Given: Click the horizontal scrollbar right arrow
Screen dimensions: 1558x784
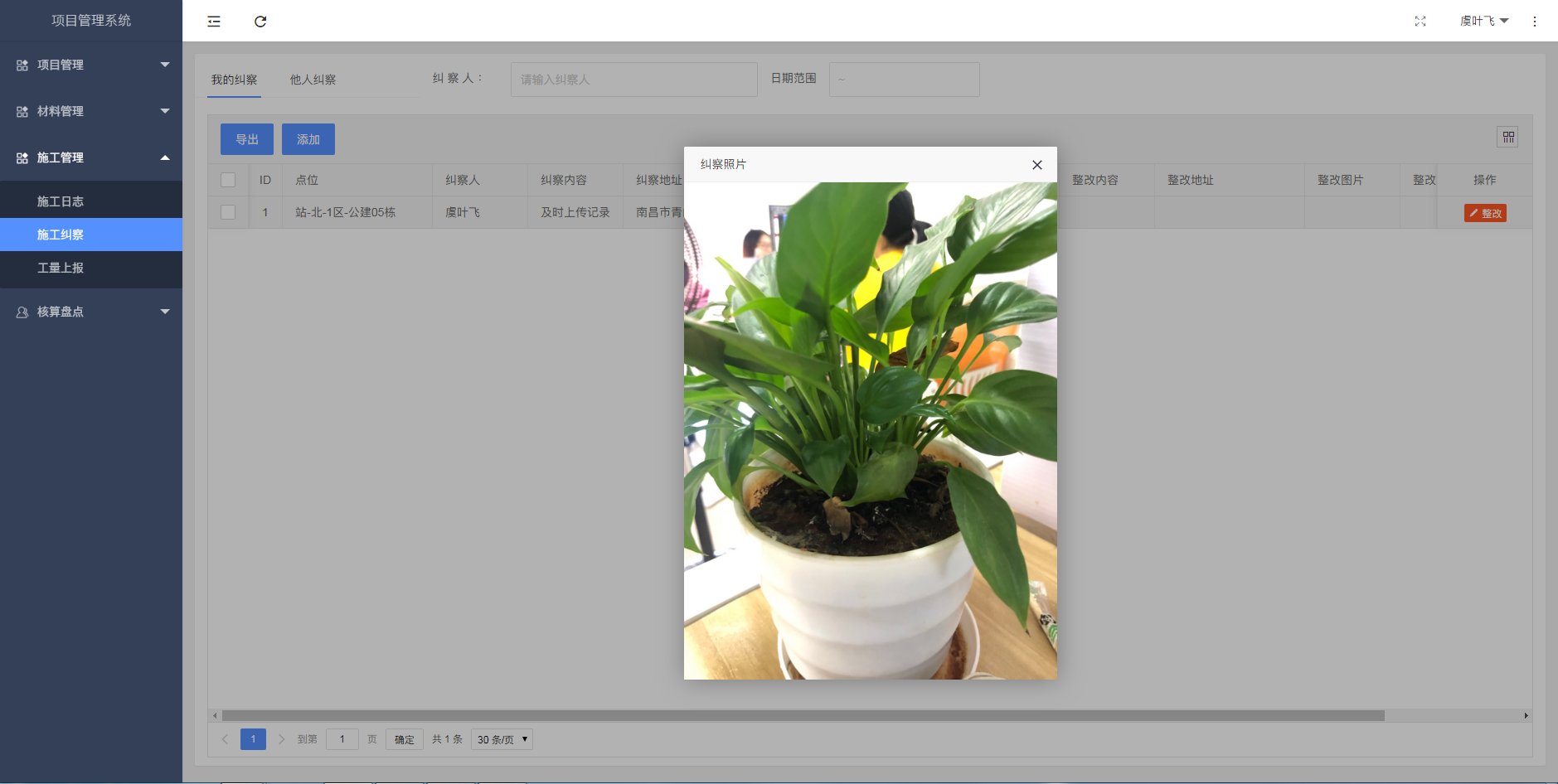Looking at the screenshot, I should (x=1526, y=715).
